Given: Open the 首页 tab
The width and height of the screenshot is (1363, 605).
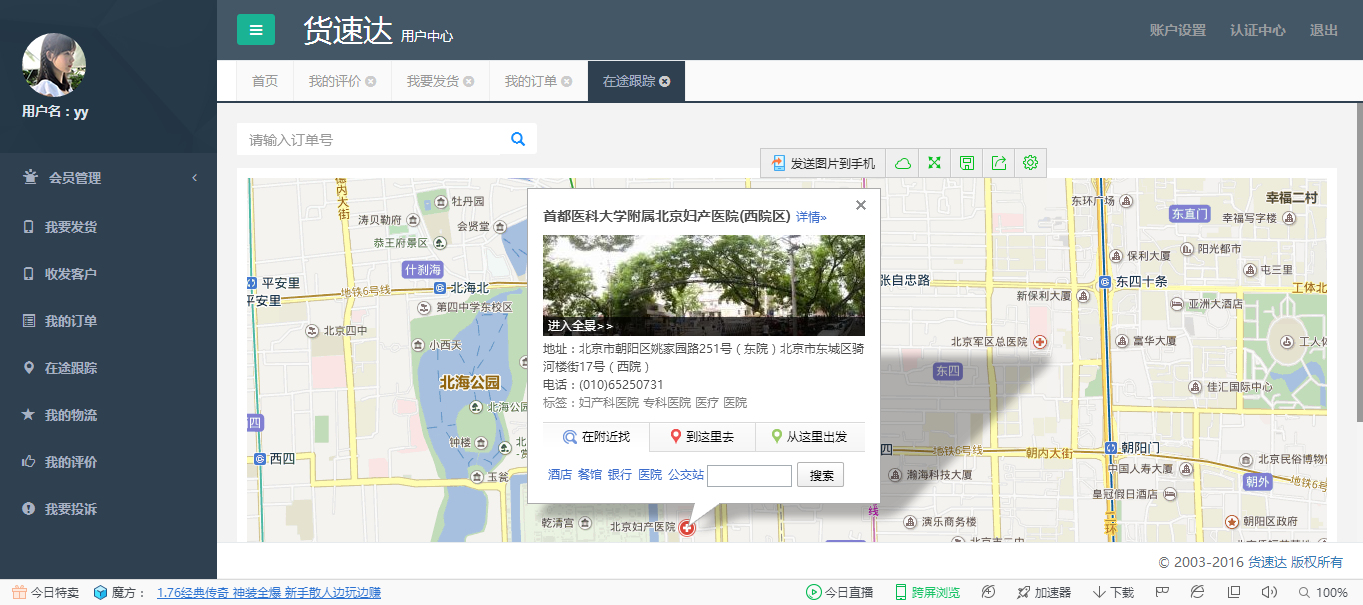Looking at the screenshot, I should tap(265, 82).
